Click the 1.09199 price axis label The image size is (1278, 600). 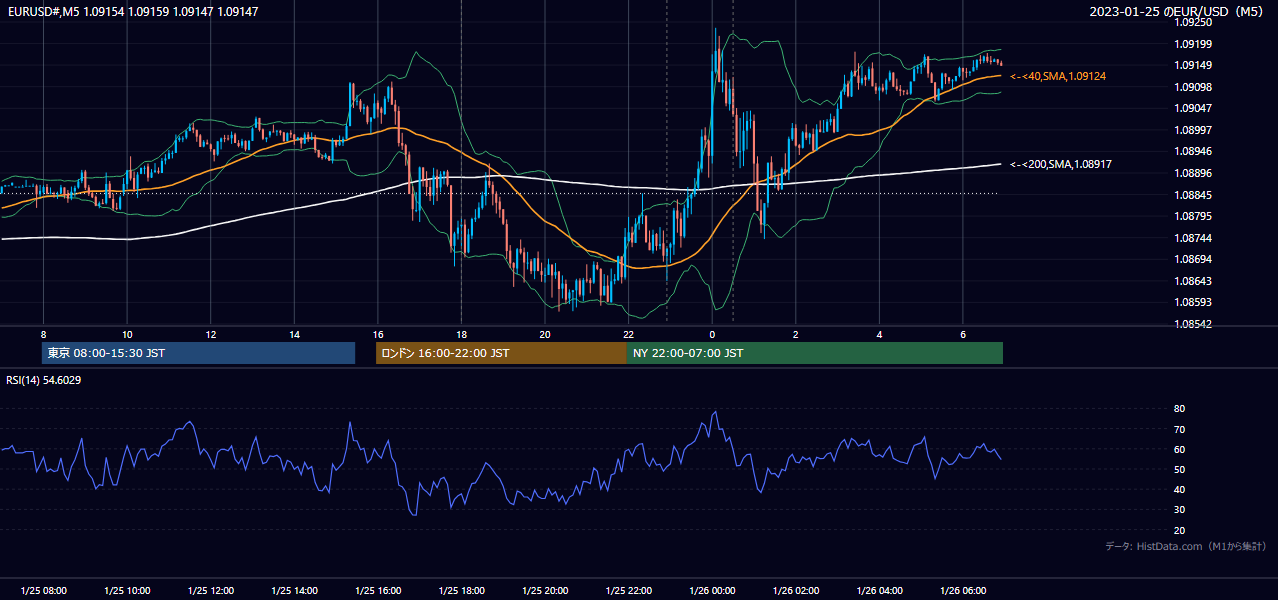pyautogui.click(x=1192, y=44)
